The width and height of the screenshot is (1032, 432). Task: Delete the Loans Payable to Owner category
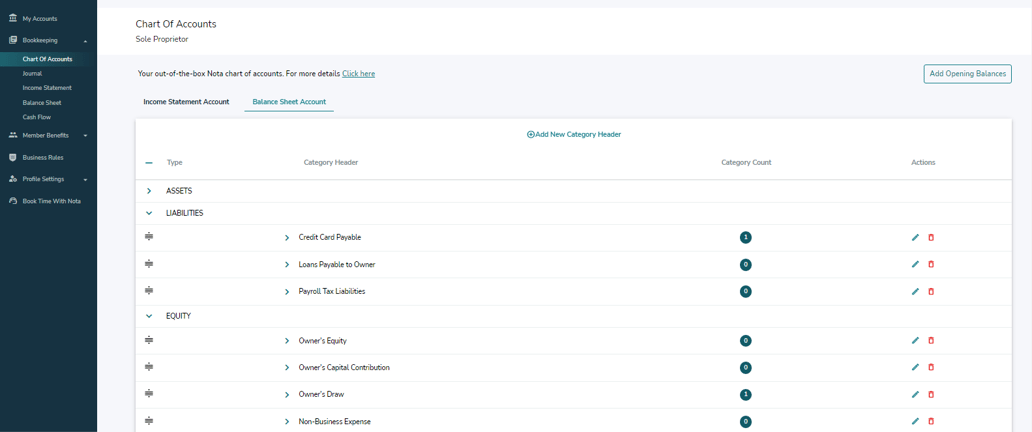[x=931, y=265]
